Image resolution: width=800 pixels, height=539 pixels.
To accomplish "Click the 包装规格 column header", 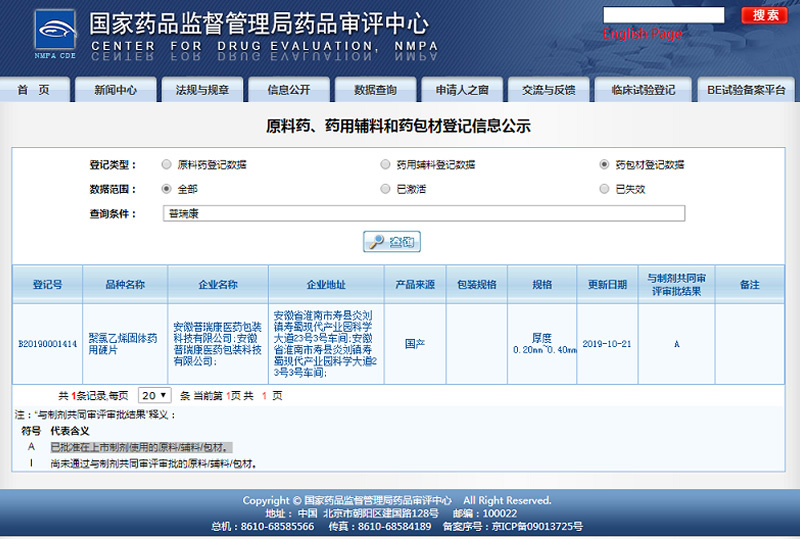I will point(477,284).
